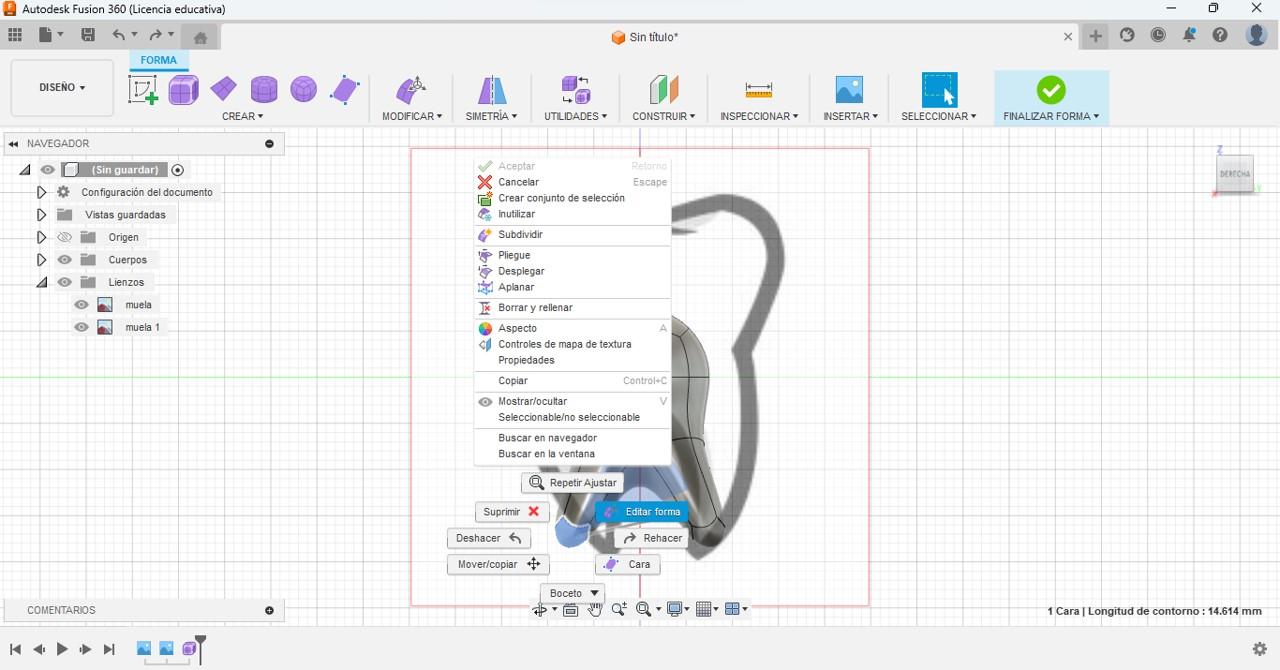
Task: Click Deshacer marking menu button
Action: pyautogui.click(x=489, y=538)
